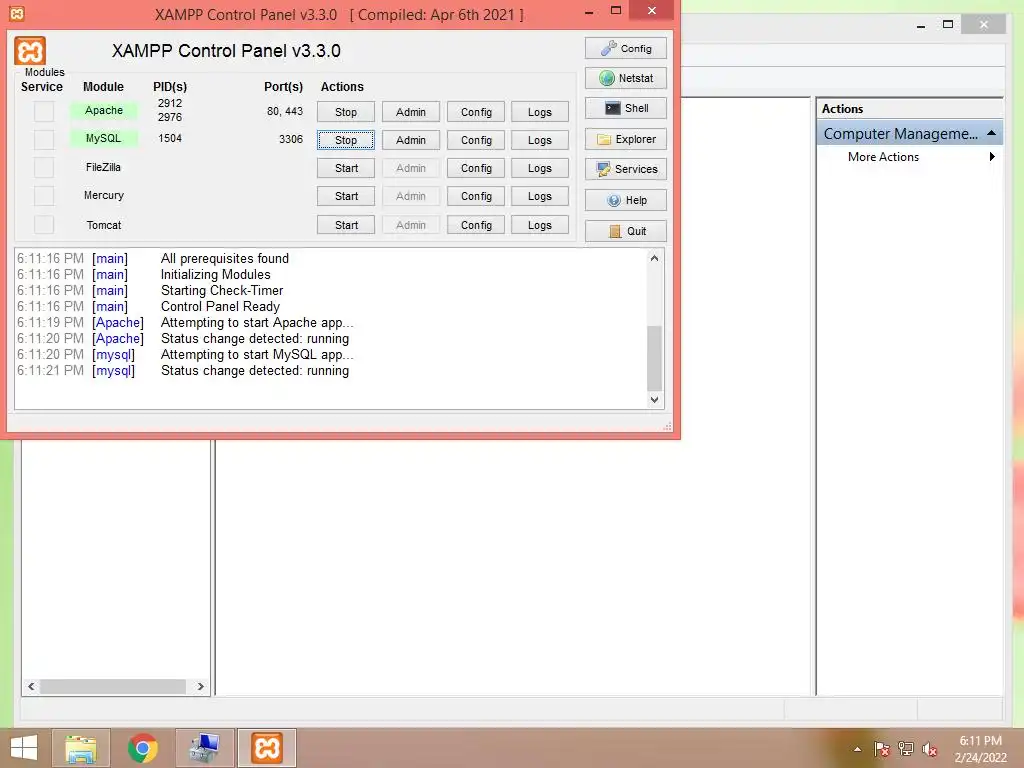Open the Tomcat Logs menu
1024x768 pixels.
point(540,225)
